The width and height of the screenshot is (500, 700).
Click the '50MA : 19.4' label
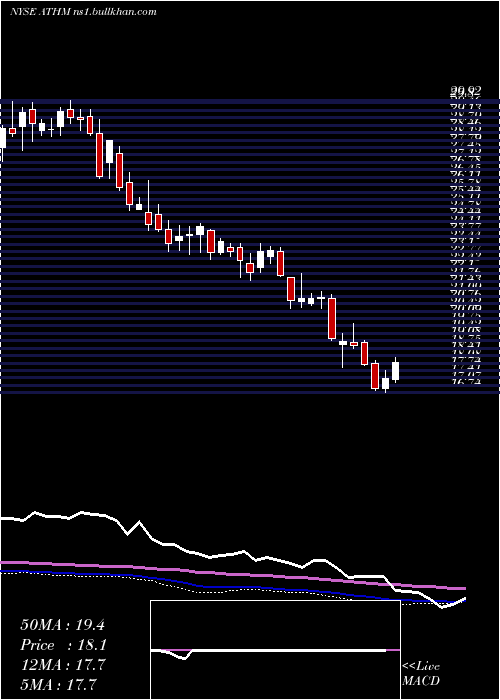pos(62,625)
